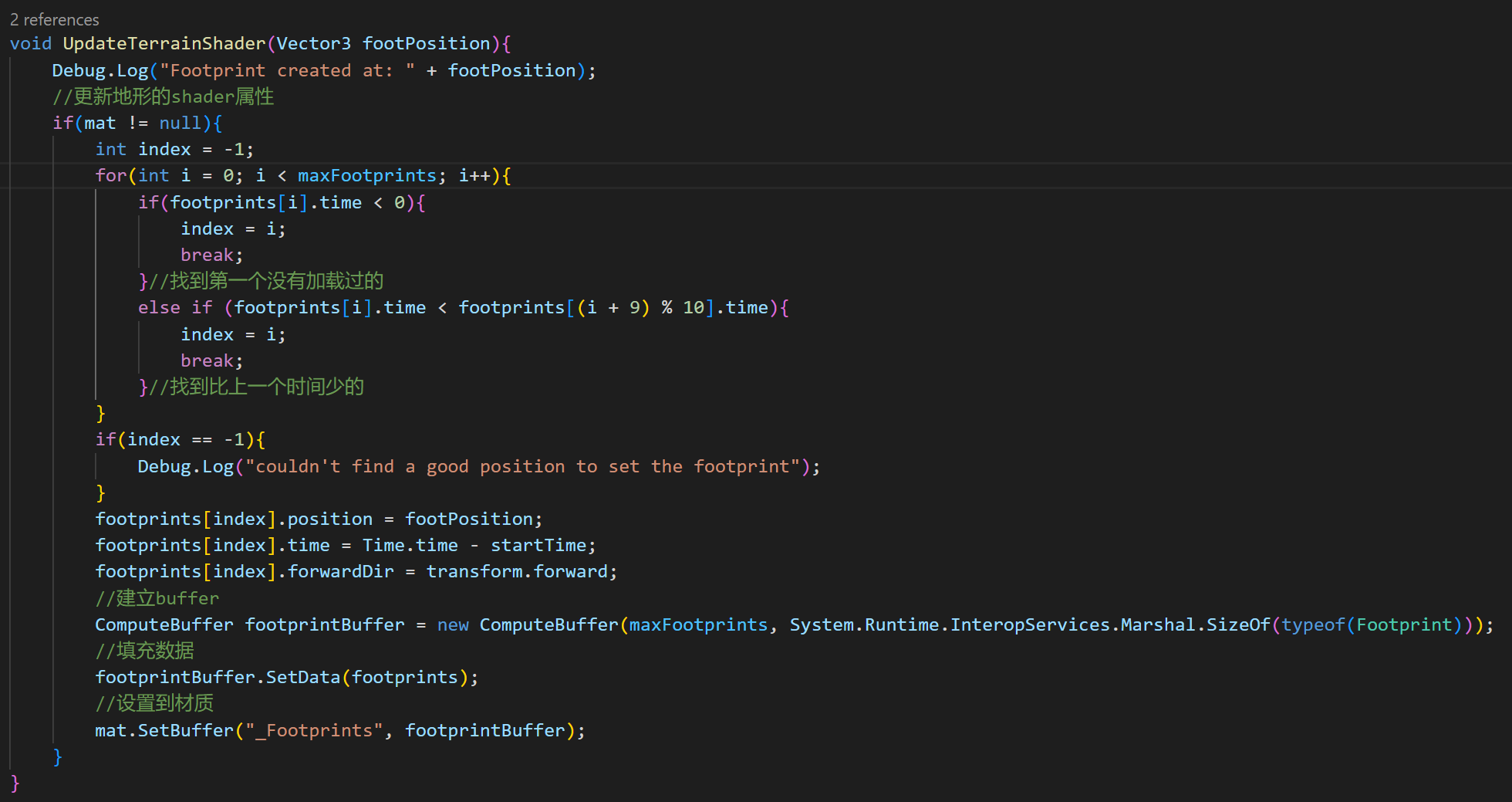Click "transform.forward" on forwardDir line
1512x802 pixels.
click(x=517, y=571)
